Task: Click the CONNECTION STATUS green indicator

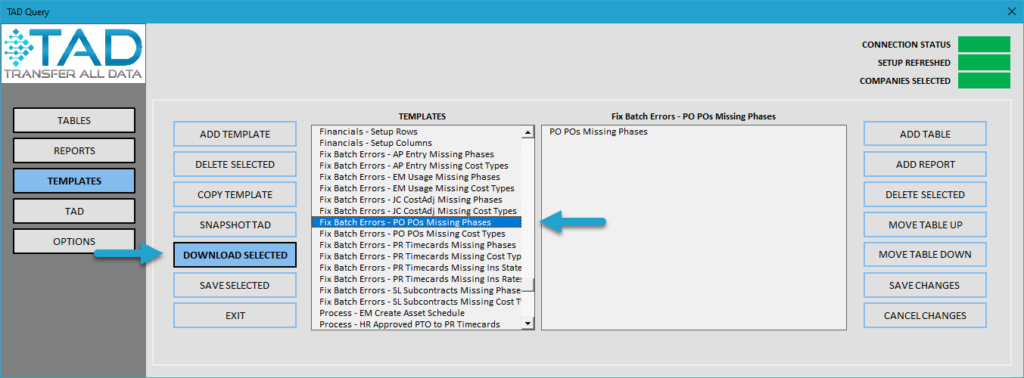Action: [x=984, y=44]
